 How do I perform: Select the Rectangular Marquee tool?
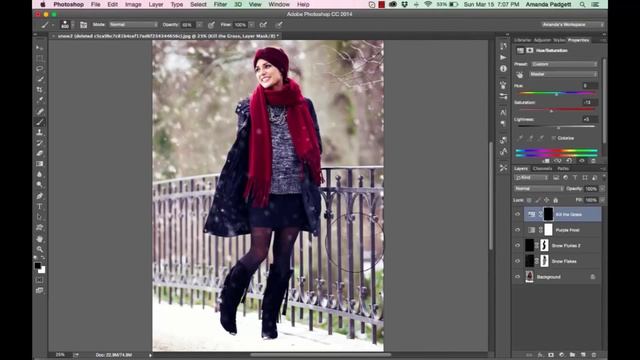[x=40, y=58]
